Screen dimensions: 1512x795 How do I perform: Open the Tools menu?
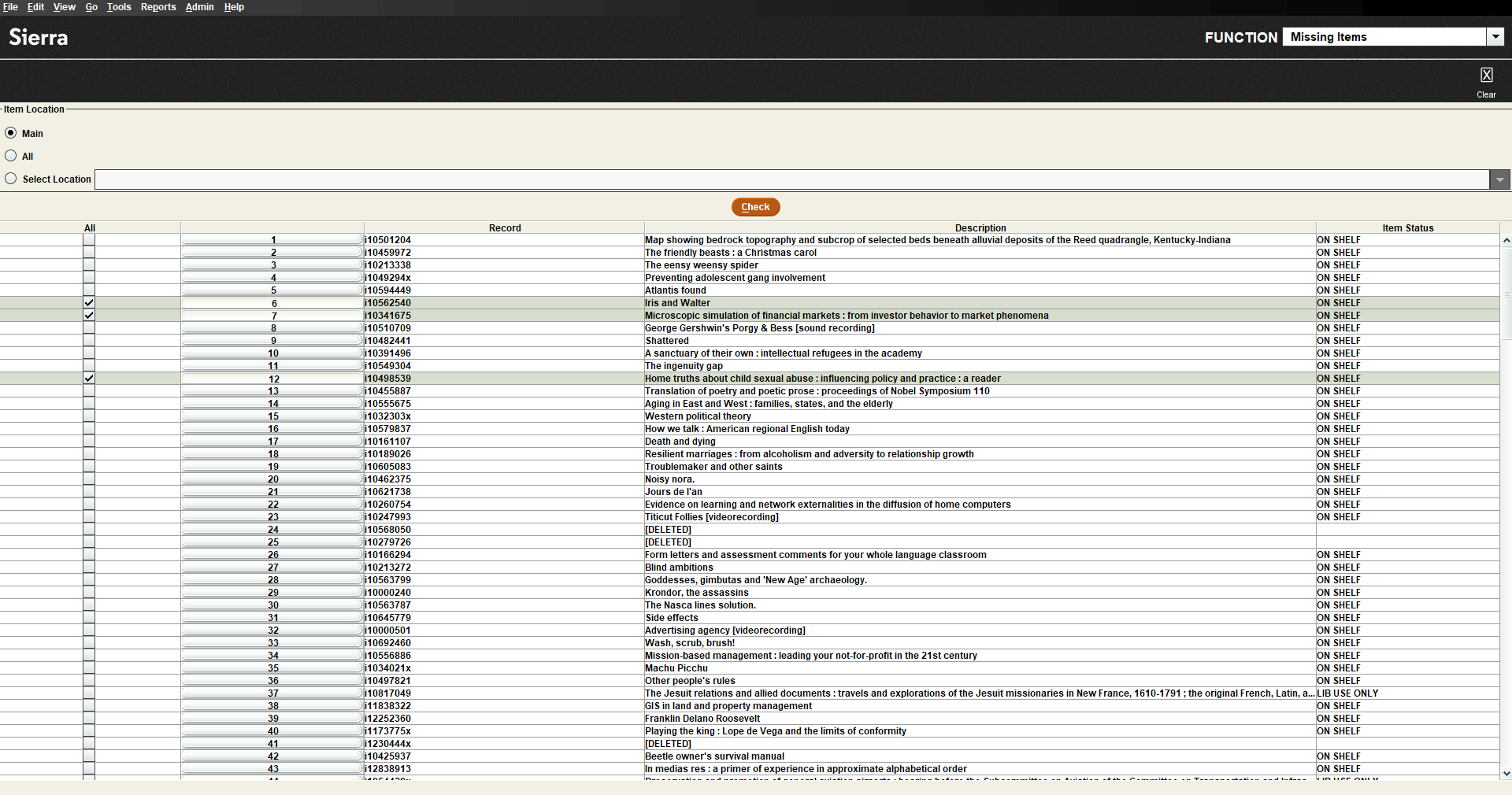119,7
